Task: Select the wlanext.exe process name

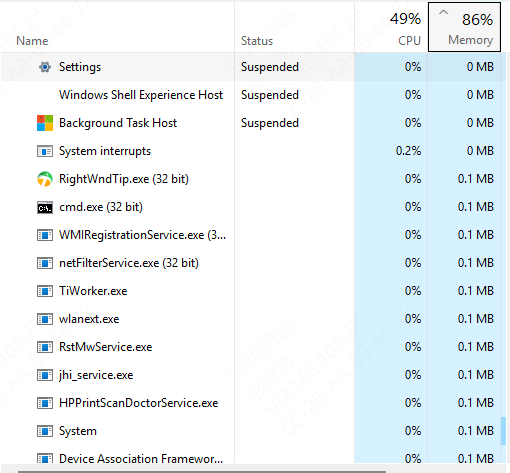Action: pos(89,319)
